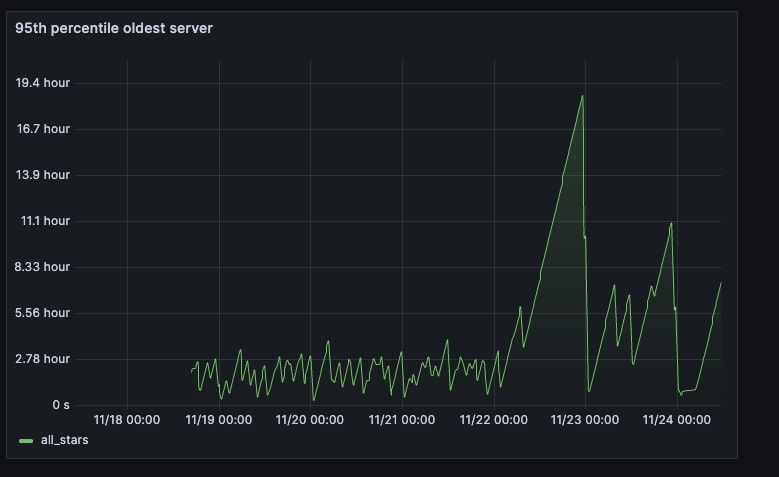This screenshot has width=779, height=477.
Task: Click the 0 s y-axis label
Action: coord(59,405)
